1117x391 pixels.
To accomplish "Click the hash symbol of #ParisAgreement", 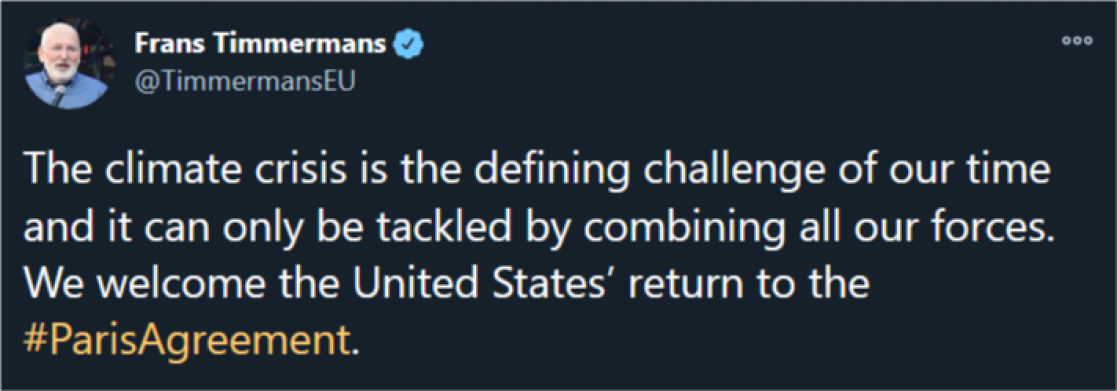I will tap(34, 343).
